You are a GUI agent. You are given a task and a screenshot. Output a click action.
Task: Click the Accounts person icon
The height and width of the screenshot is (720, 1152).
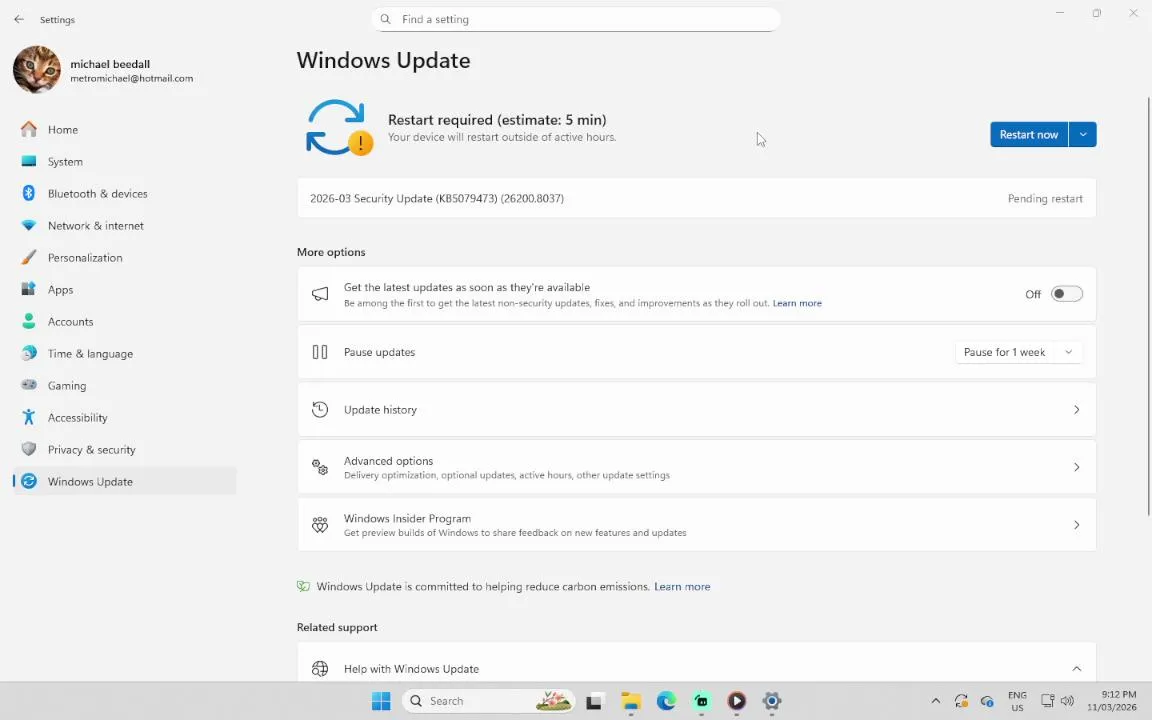[29, 321]
